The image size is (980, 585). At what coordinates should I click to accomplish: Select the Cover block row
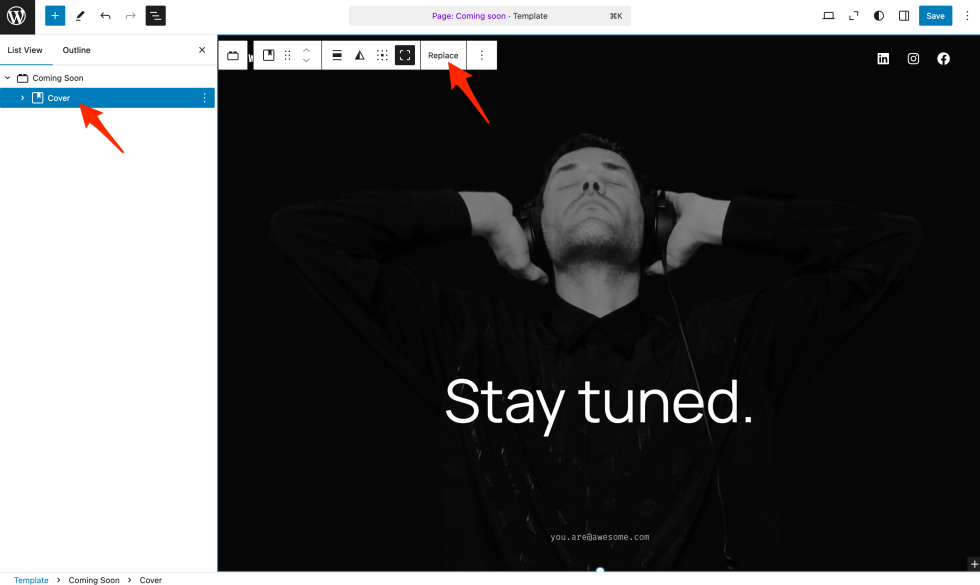point(108,98)
